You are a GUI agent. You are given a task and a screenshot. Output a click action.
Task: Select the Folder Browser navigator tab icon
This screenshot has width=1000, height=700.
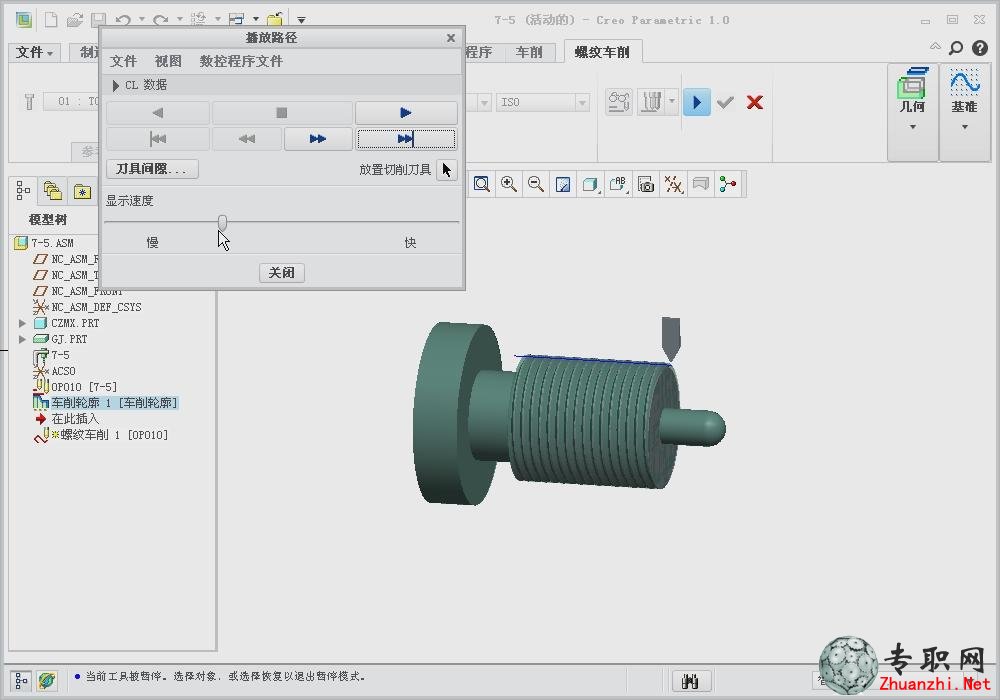pyautogui.click(x=53, y=191)
